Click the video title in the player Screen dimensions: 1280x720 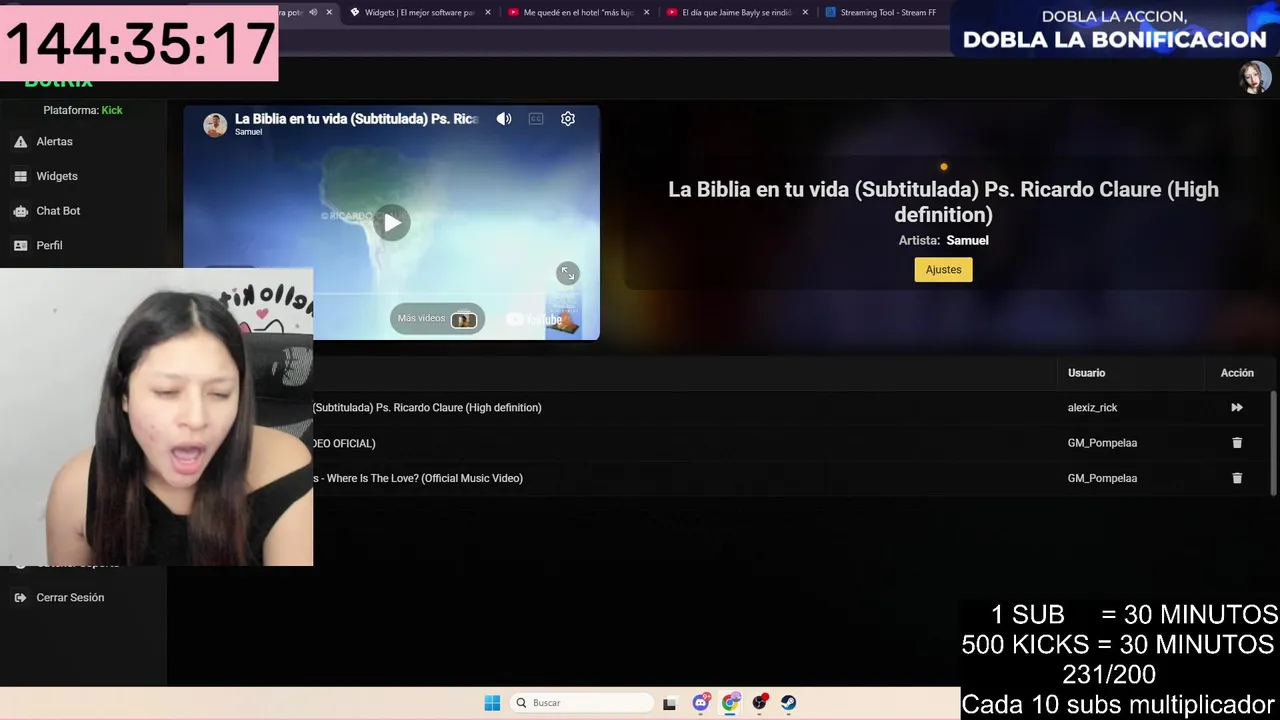point(356,119)
